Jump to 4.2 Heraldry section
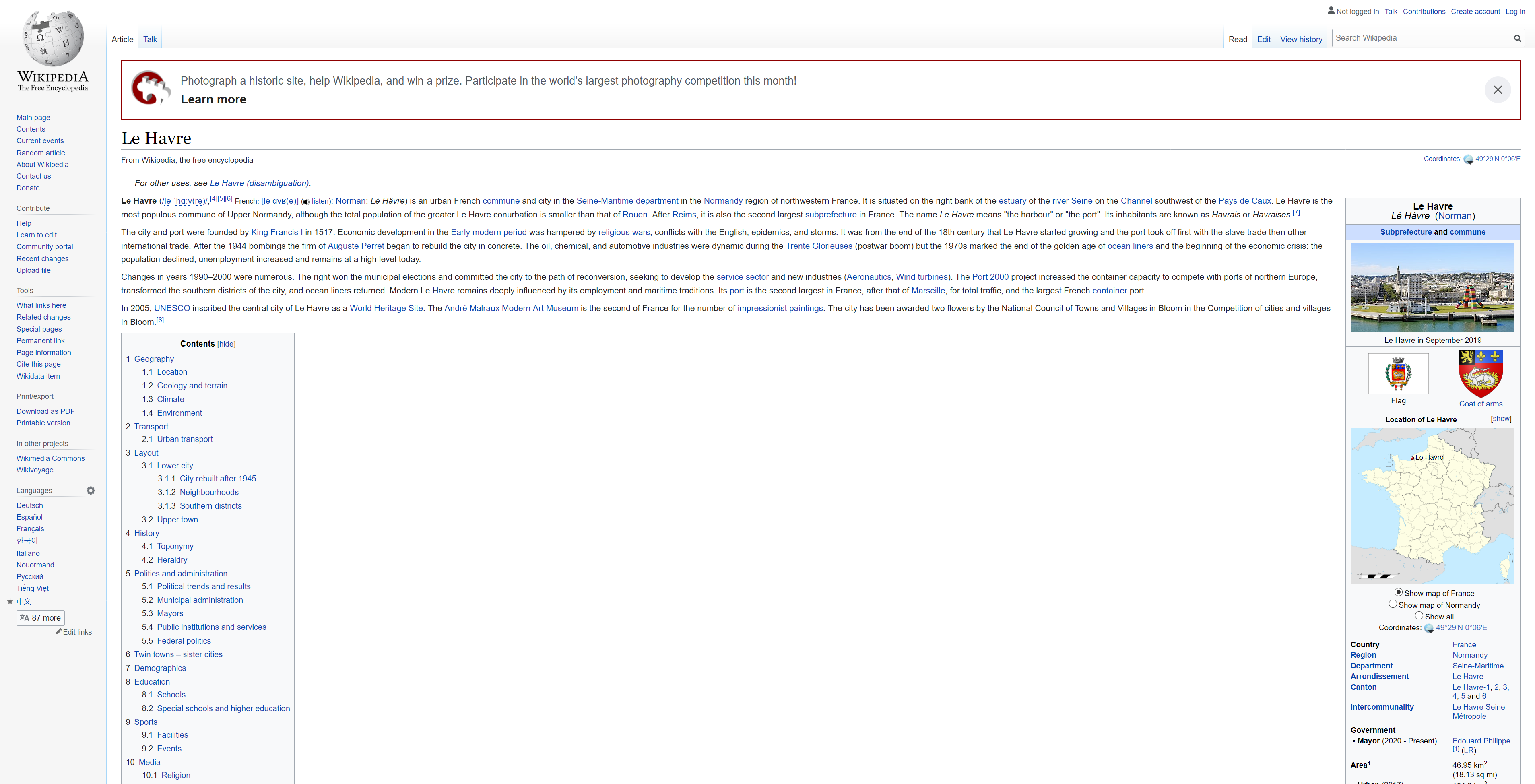This screenshot has width=1535, height=784. pos(172,560)
